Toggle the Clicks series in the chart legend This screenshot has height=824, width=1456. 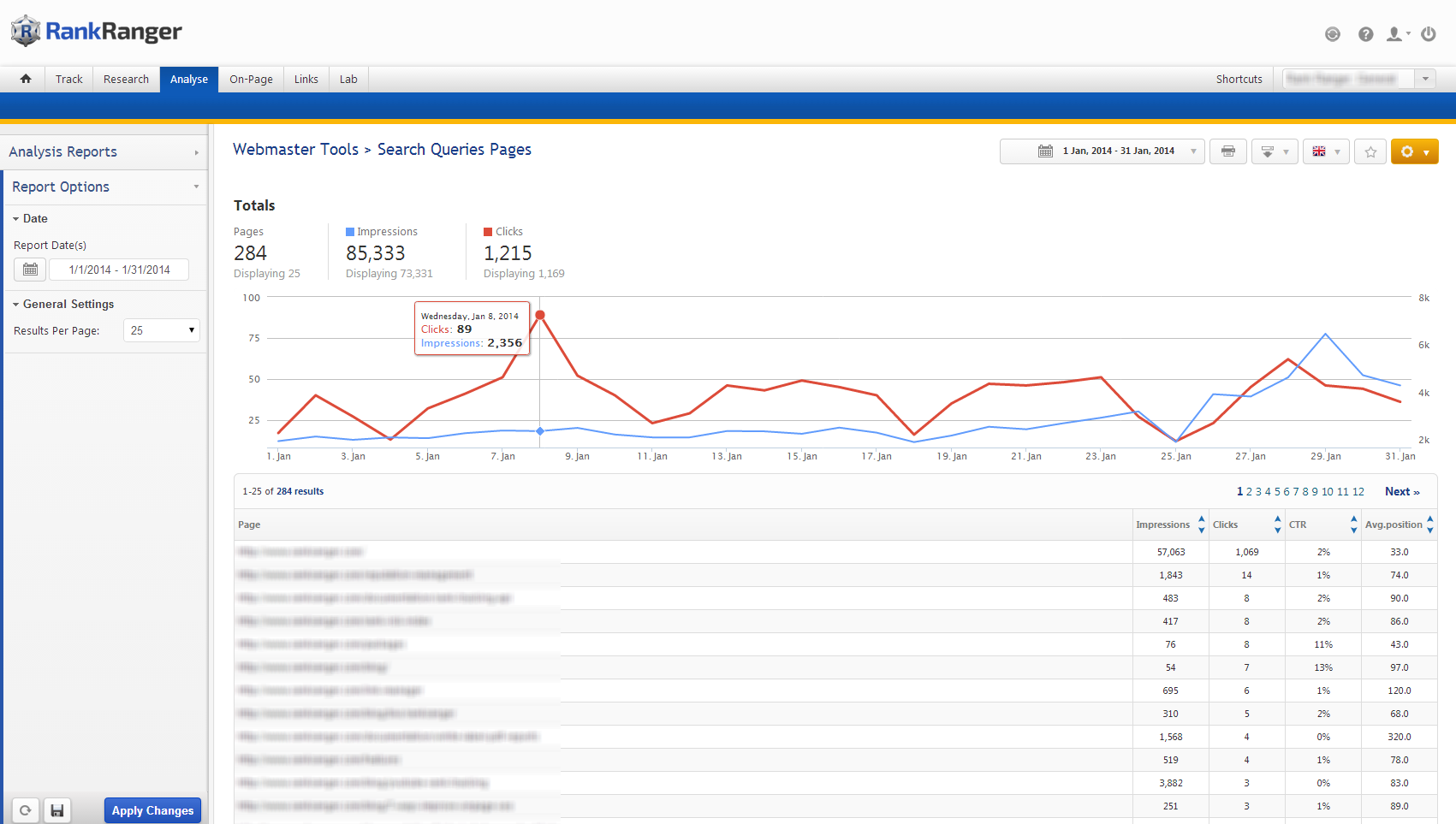(503, 232)
